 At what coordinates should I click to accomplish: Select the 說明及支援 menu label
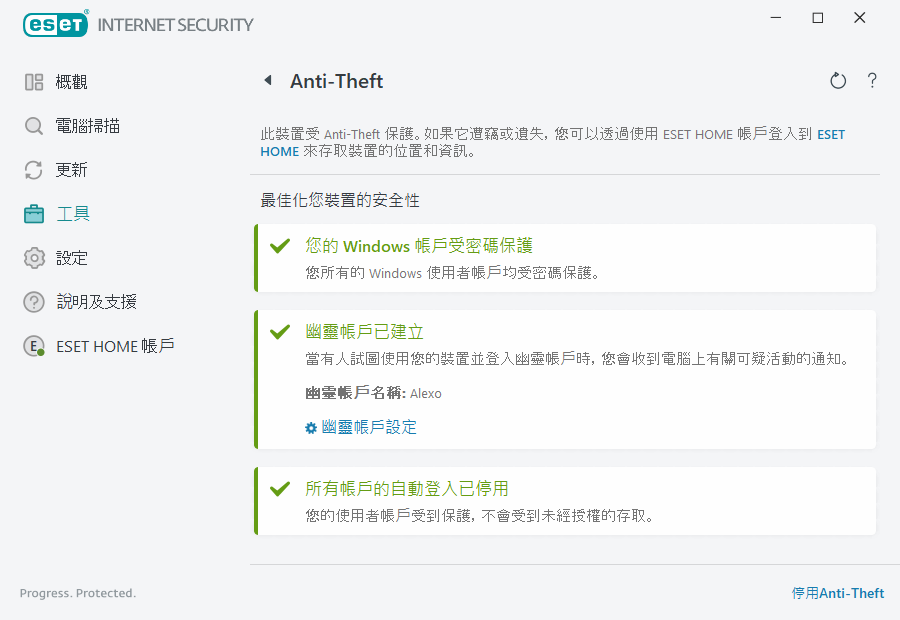(96, 302)
